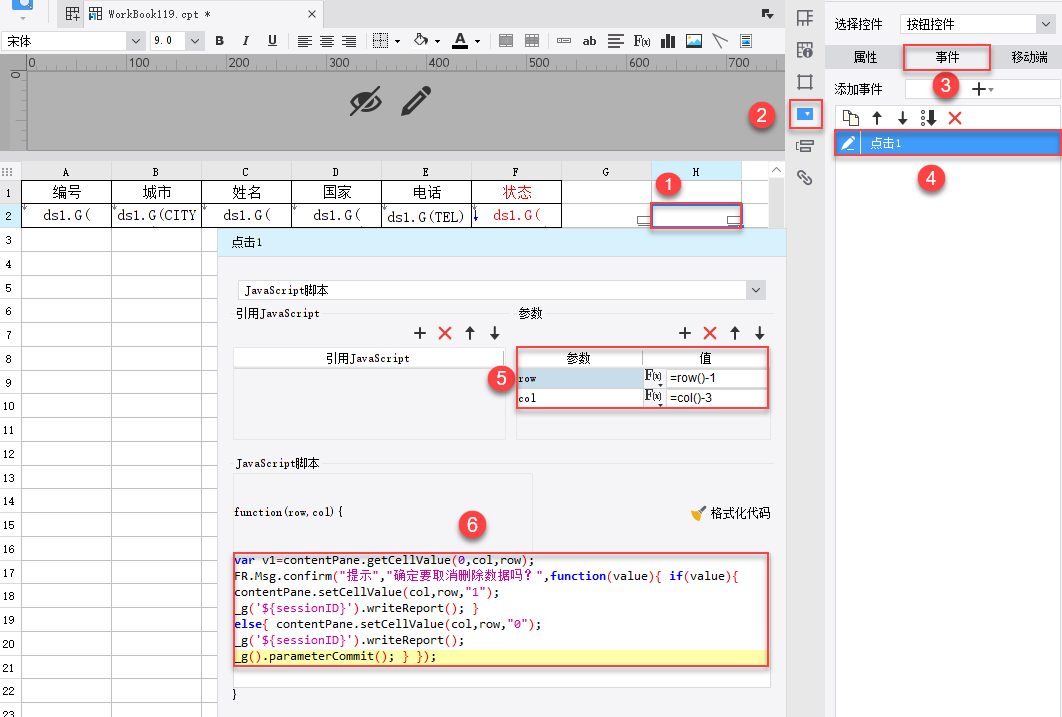Image resolution: width=1062 pixels, height=717 pixels.
Task: Move the selected parameter down
Action: tap(760, 333)
